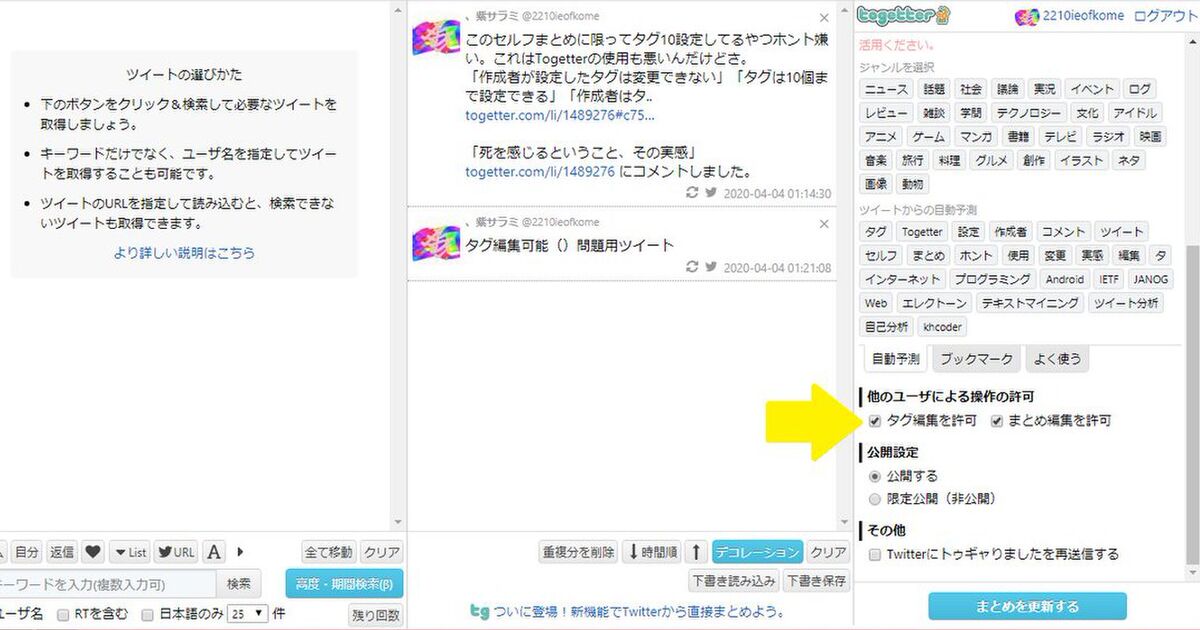
Task: Click the user avatar beside 2210ieofkome in header
Action: tap(1026, 16)
